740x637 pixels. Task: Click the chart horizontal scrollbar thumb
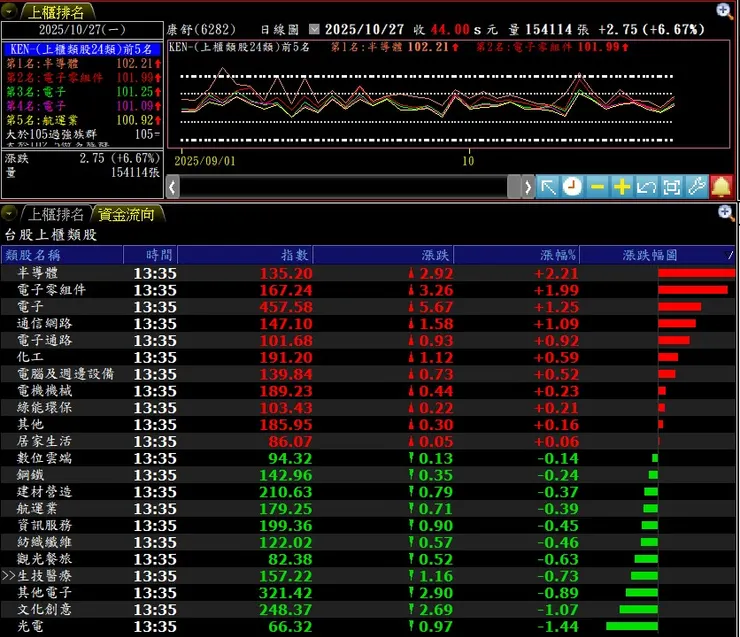pos(513,187)
